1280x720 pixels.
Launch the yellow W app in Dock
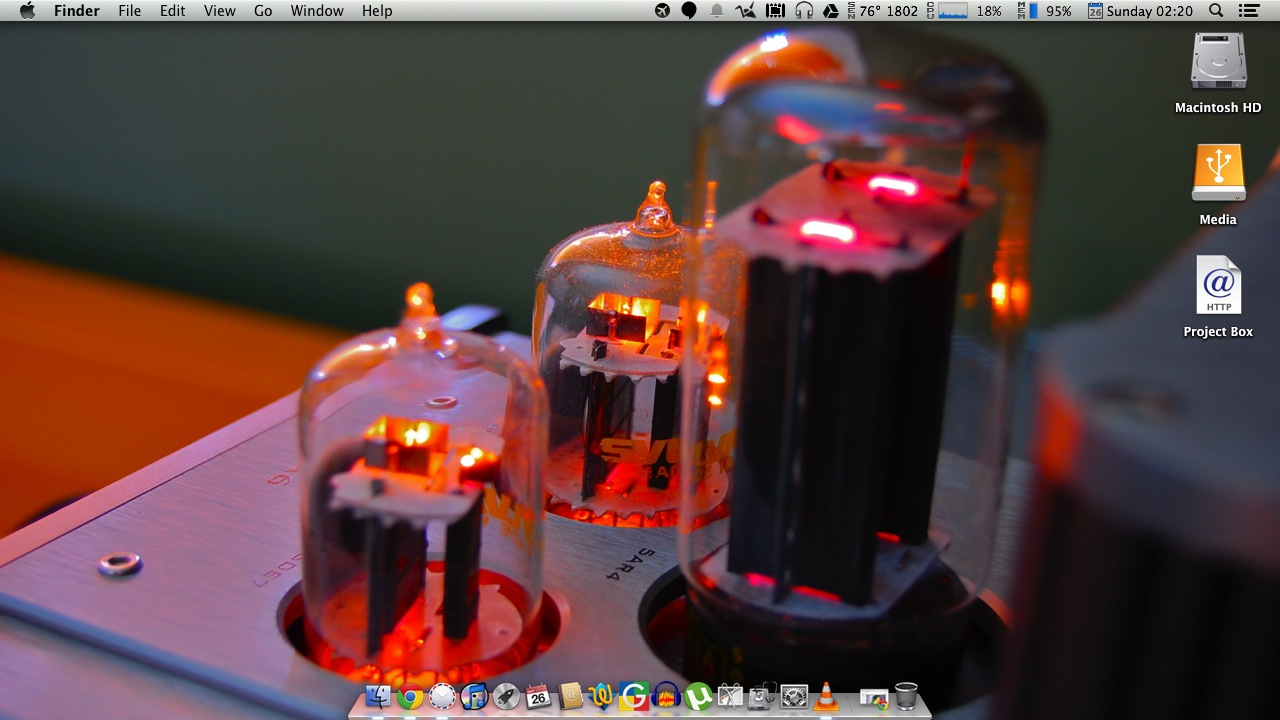tap(602, 696)
